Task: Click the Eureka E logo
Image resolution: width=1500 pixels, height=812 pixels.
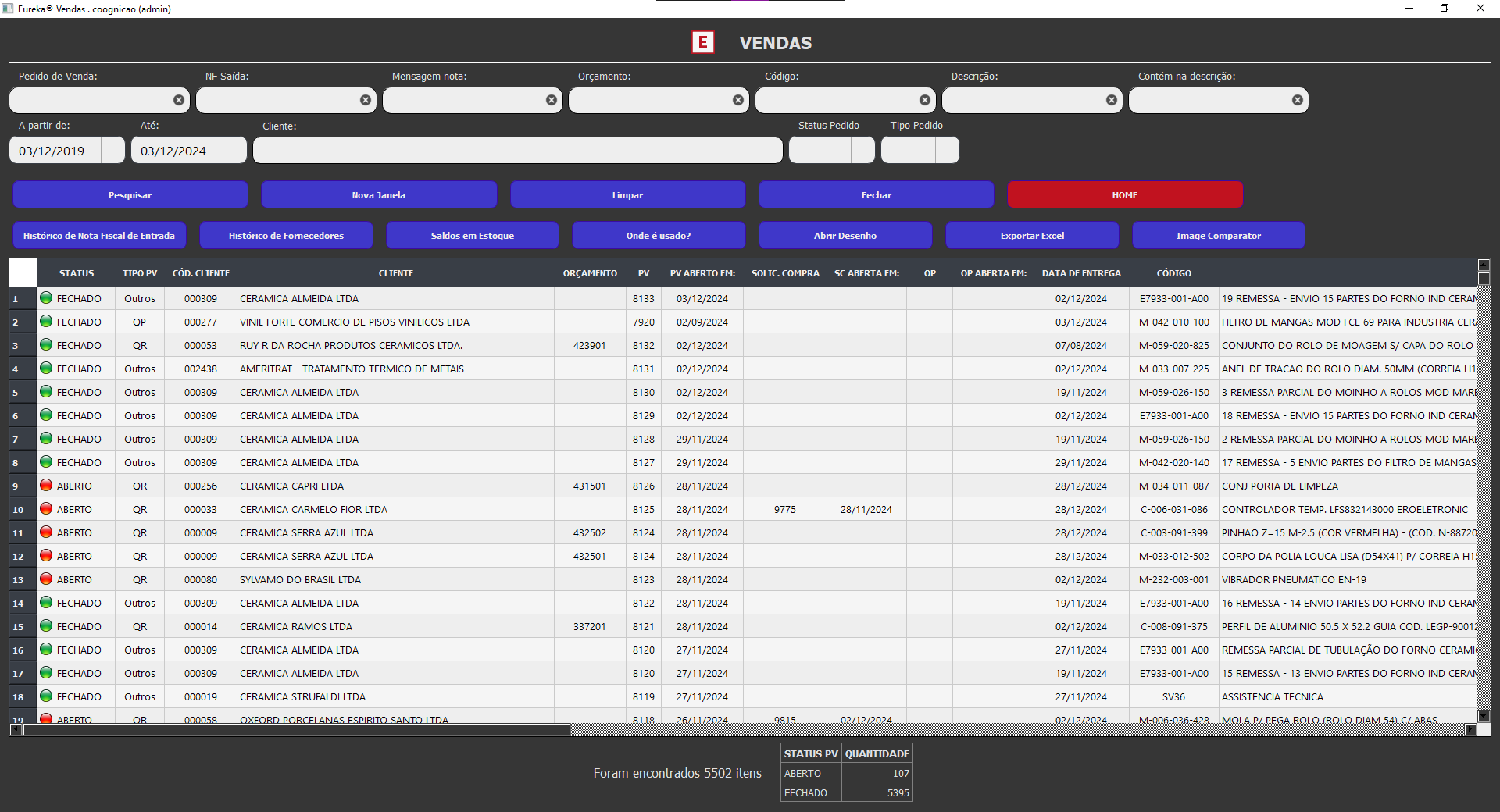Action: (703, 42)
